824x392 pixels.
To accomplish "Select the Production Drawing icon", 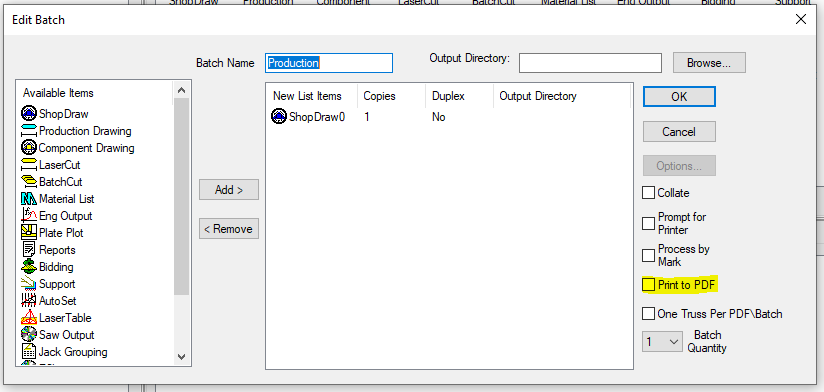I will [x=29, y=131].
